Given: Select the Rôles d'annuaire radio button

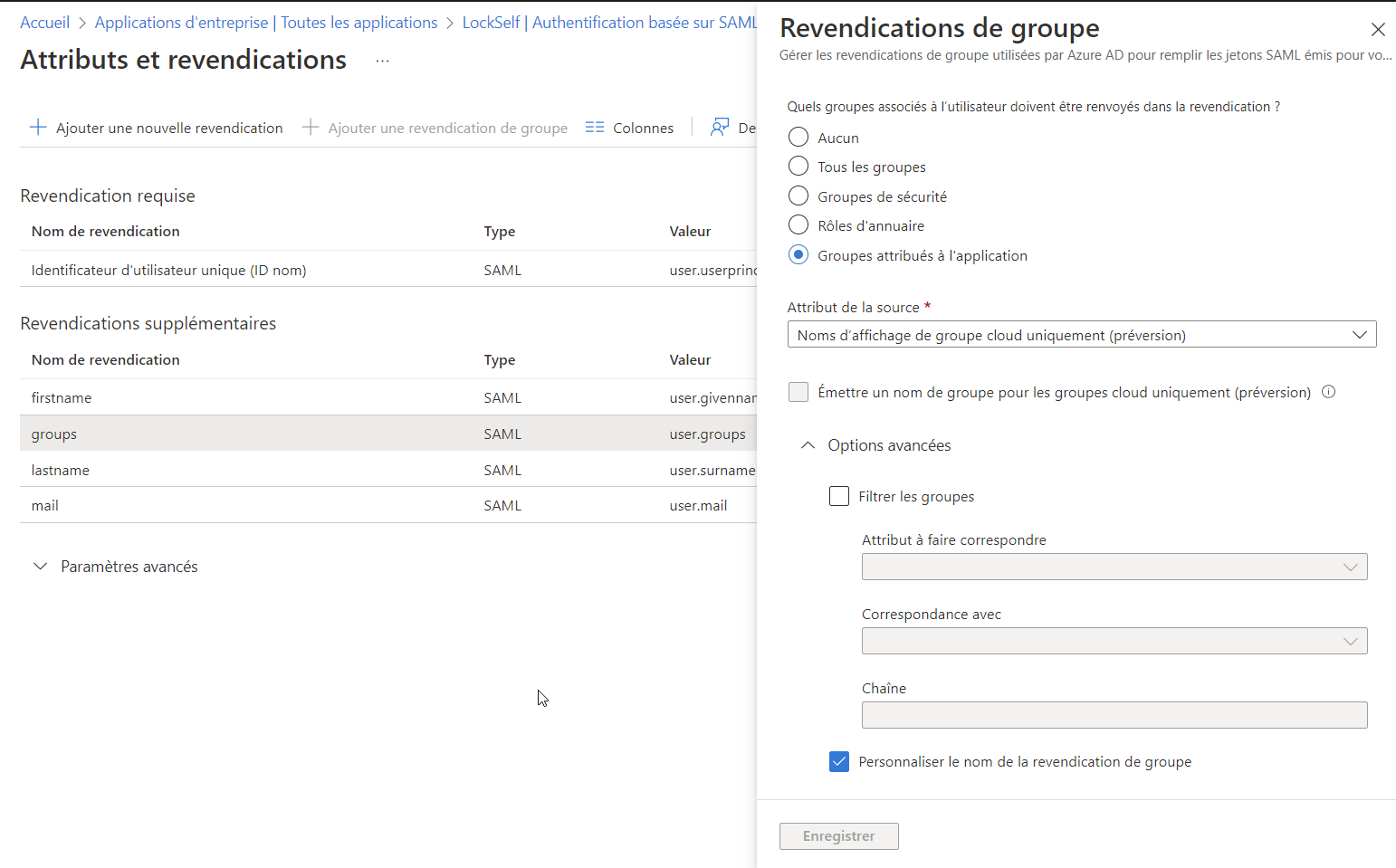Looking at the screenshot, I should (x=798, y=225).
